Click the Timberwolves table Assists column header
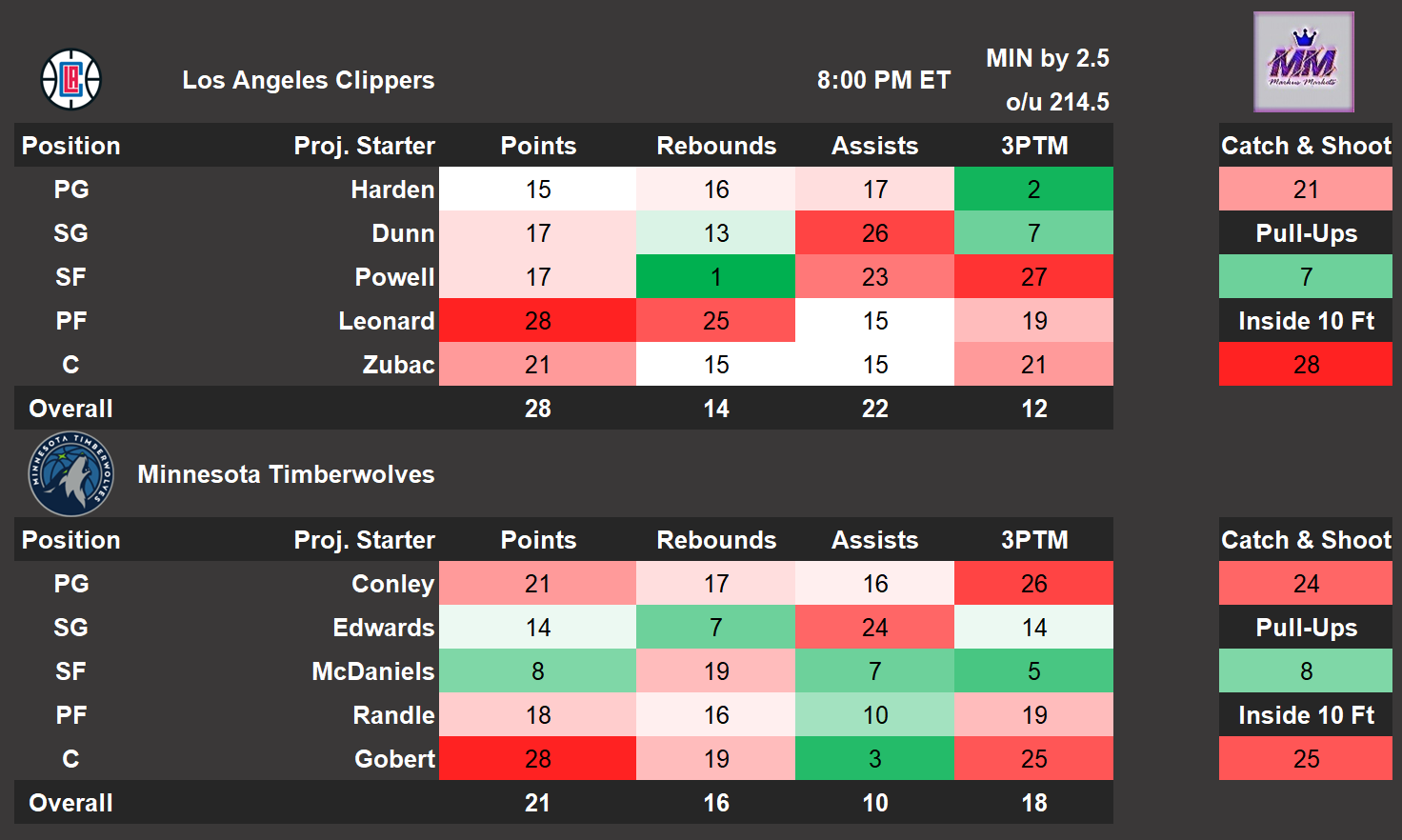 874,540
